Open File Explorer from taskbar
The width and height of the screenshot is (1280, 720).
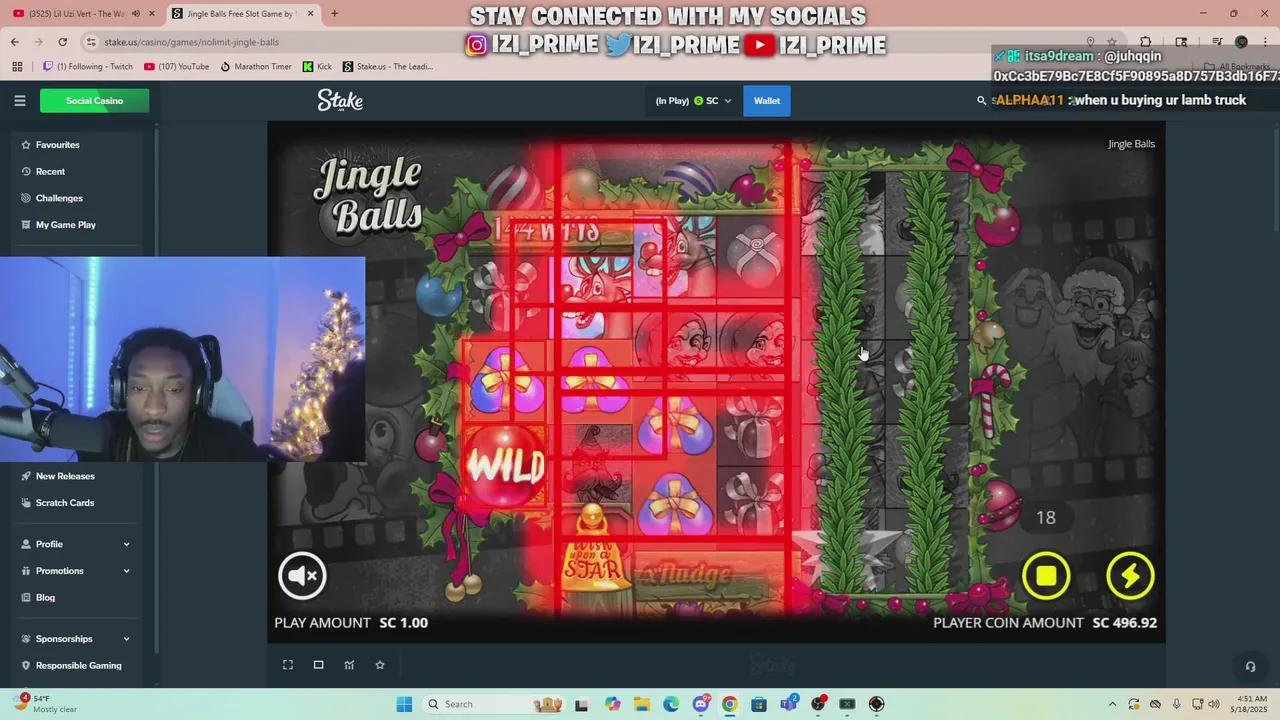coord(641,704)
